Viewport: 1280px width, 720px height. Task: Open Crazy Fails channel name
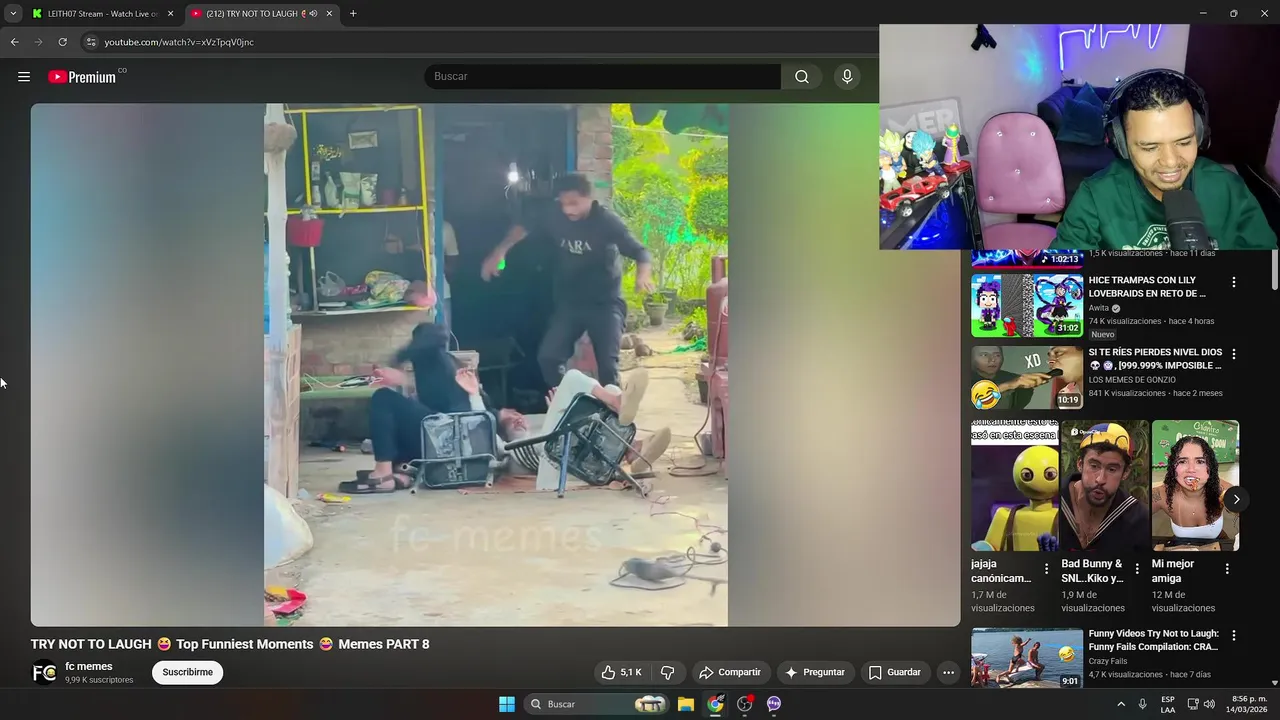point(1108,661)
